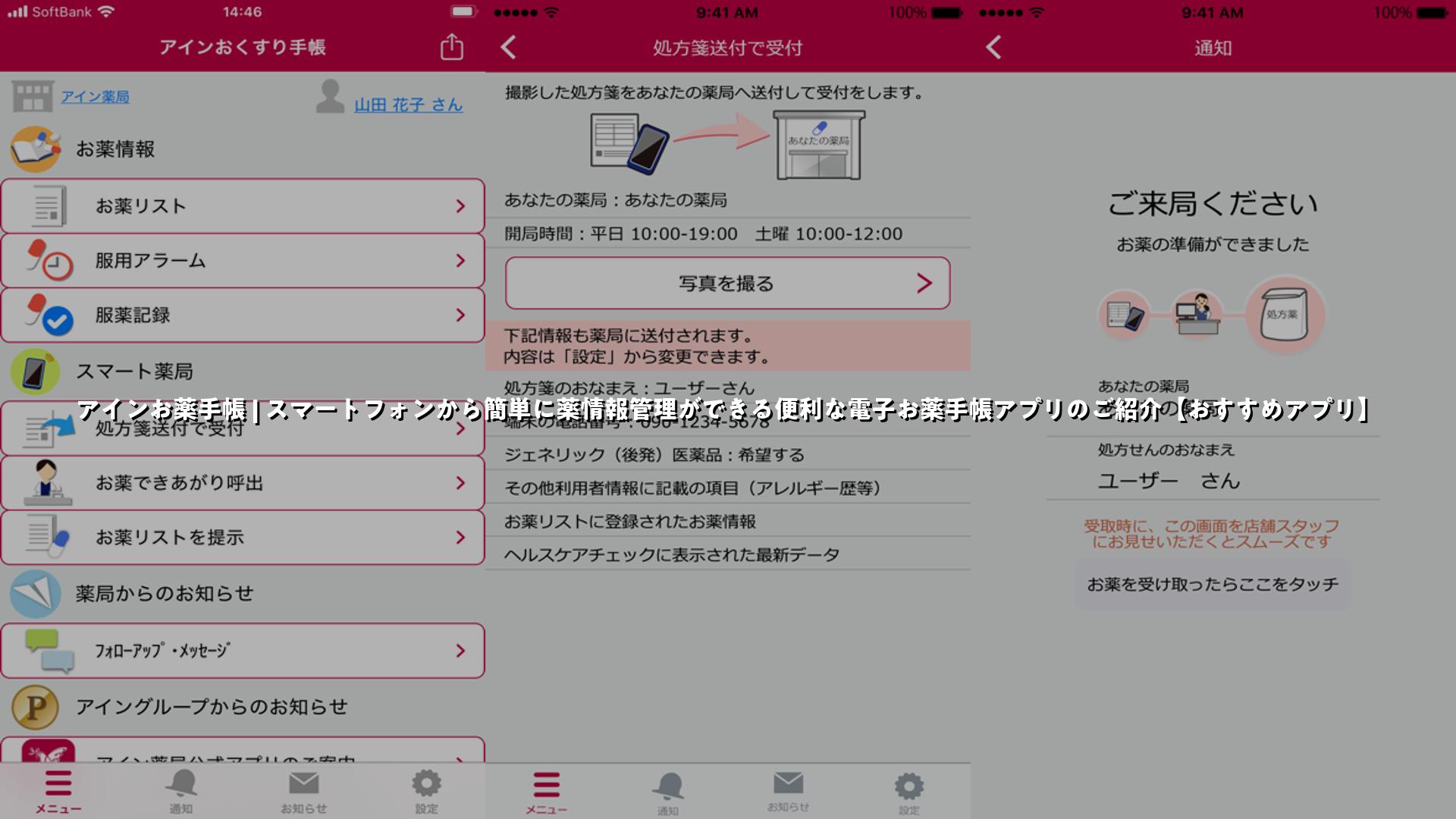
Task: Tap the あなたの薬局 storefront illustration
Action: coord(819,145)
